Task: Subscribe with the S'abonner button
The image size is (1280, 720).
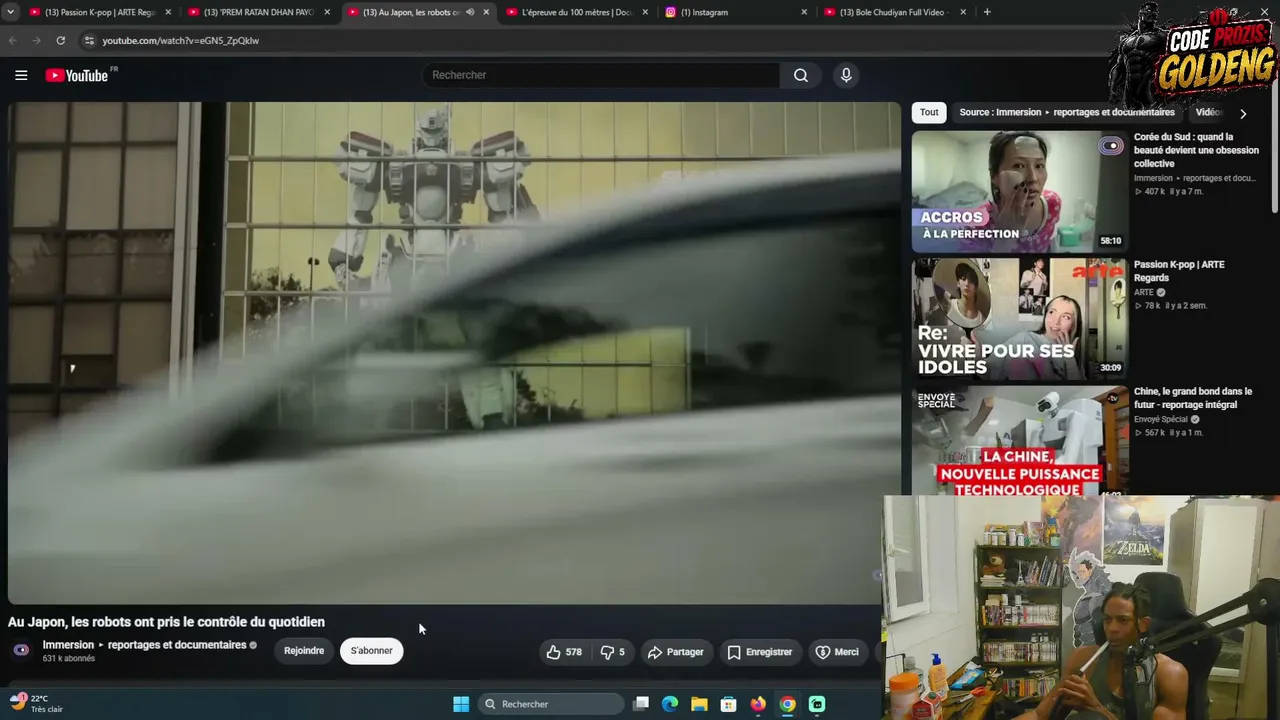Action: tap(371, 651)
